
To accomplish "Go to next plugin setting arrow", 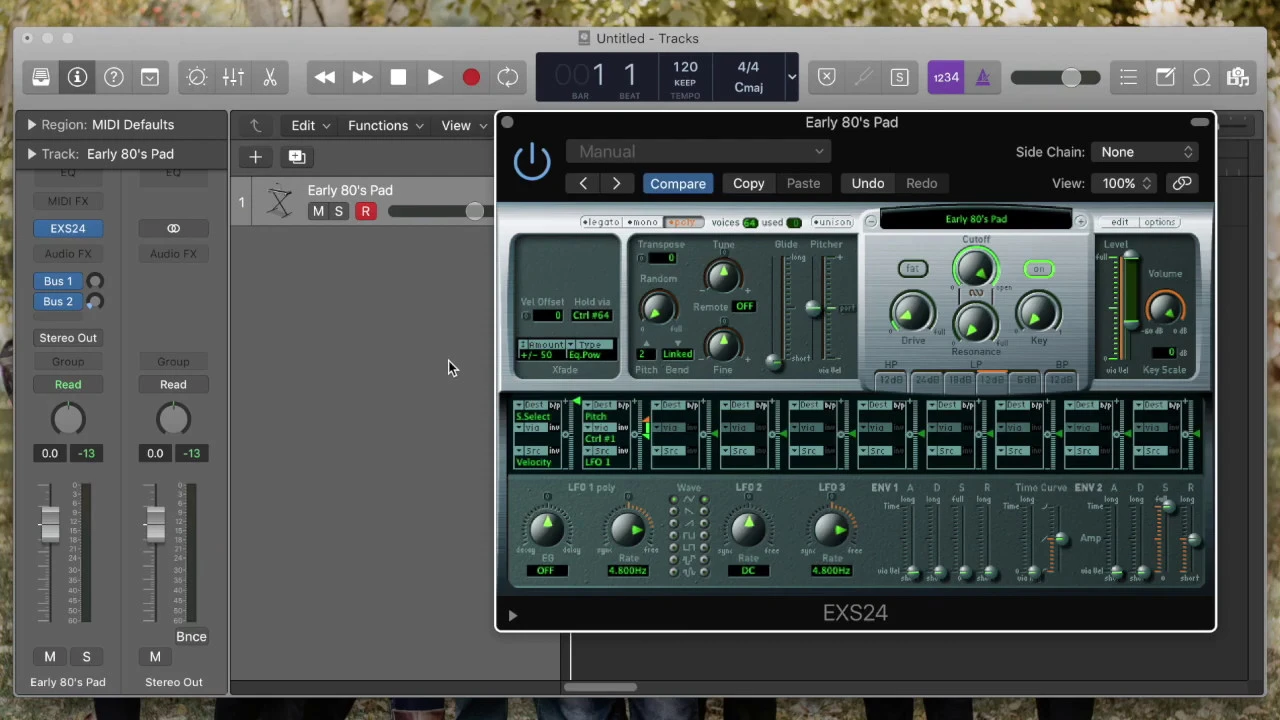I will [616, 183].
